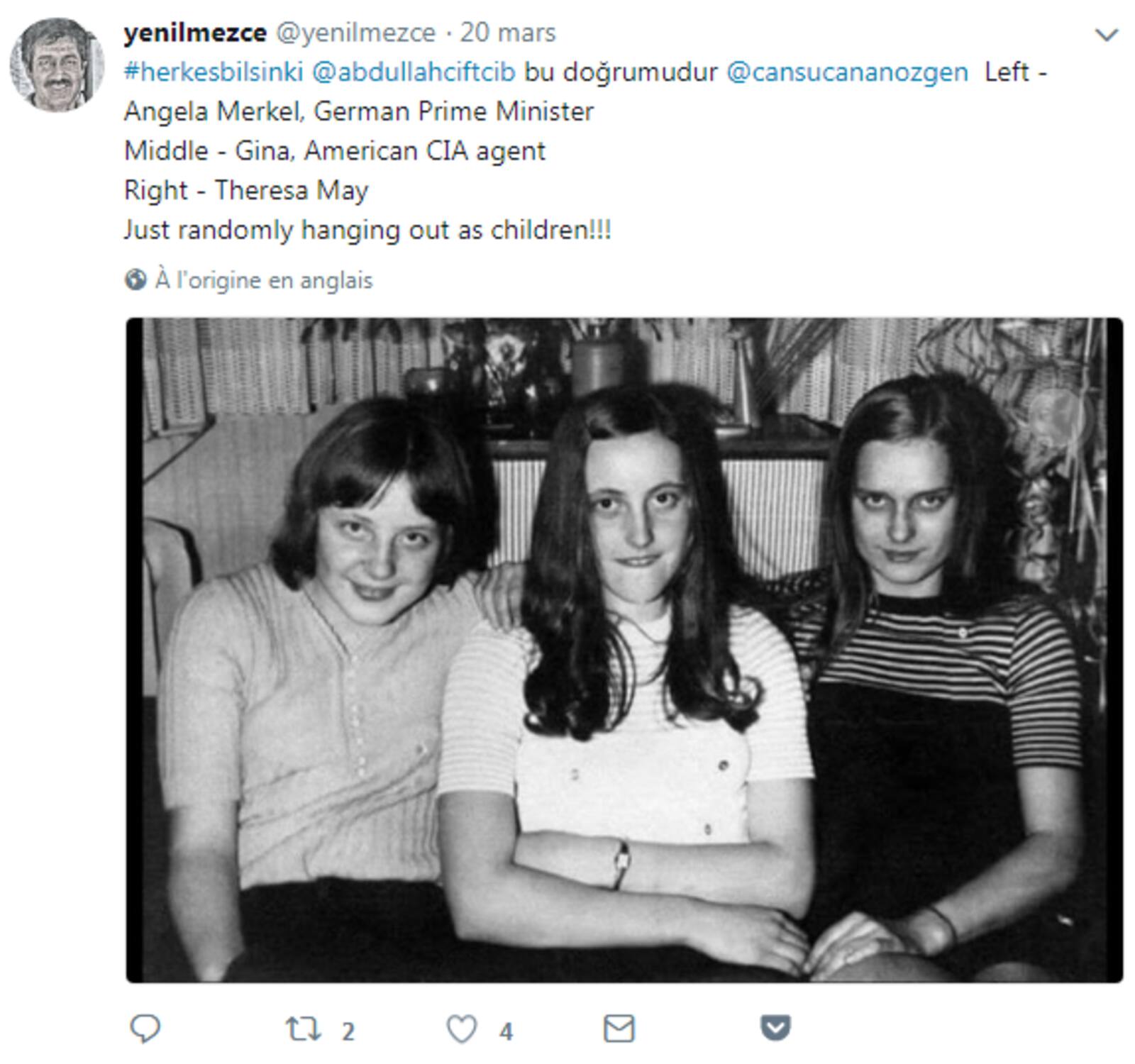The width and height of the screenshot is (1135, 1064).
Task: Click the @yenilmezce username handle
Action: (x=355, y=33)
